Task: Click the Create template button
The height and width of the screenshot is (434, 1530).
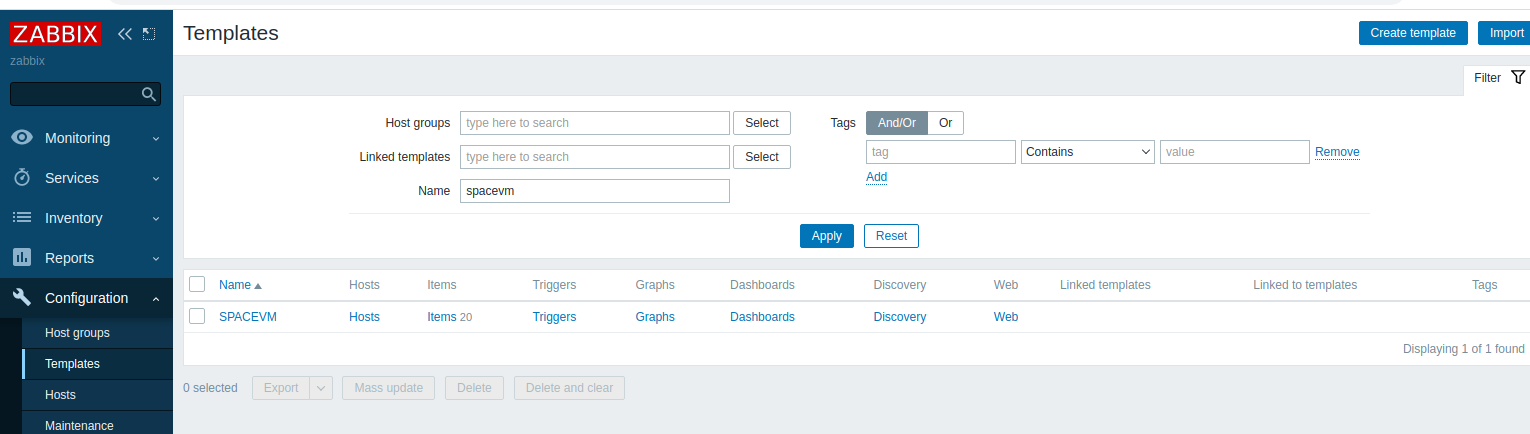Action: [x=1413, y=33]
